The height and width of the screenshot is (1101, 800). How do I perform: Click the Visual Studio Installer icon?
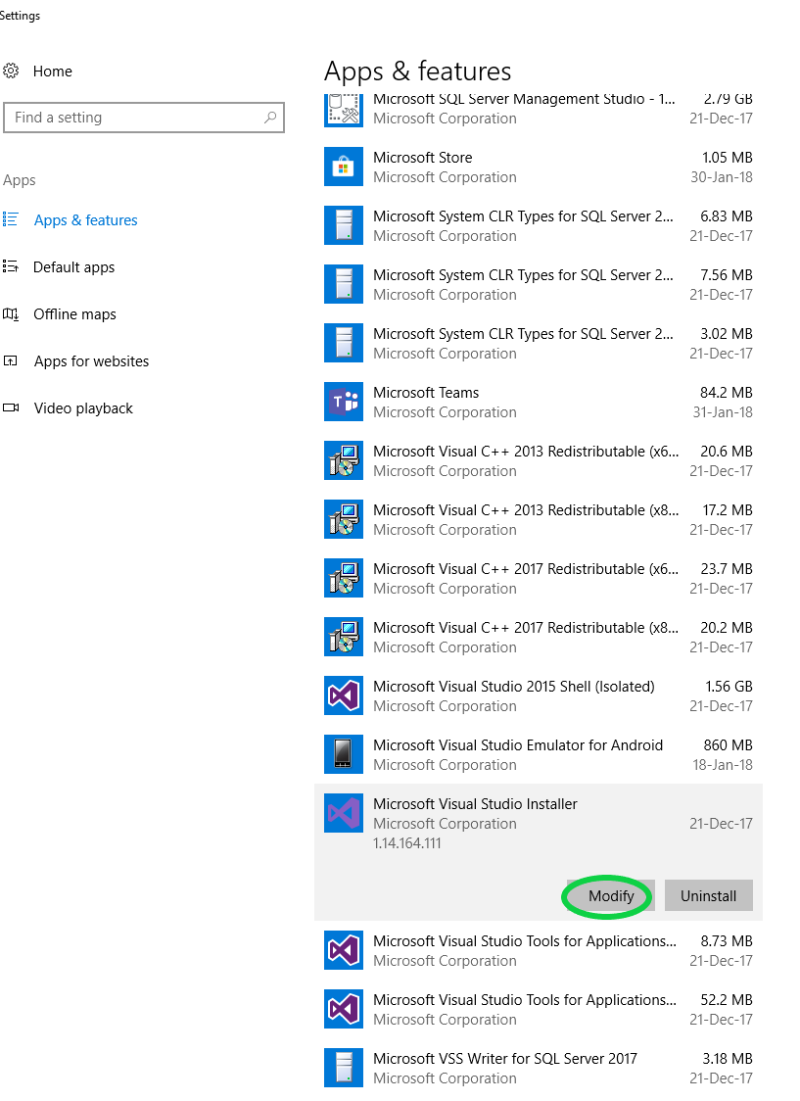pos(343,813)
